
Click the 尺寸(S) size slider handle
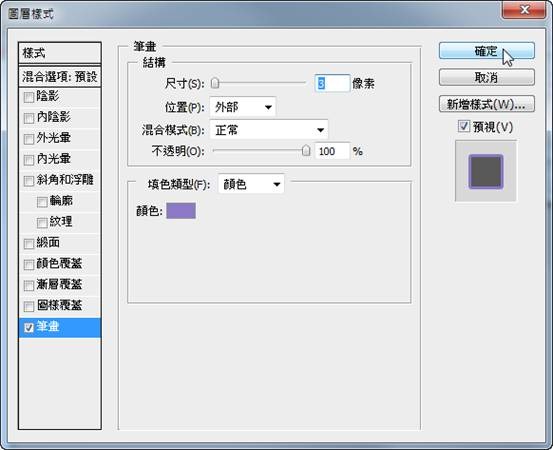(x=215, y=84)
